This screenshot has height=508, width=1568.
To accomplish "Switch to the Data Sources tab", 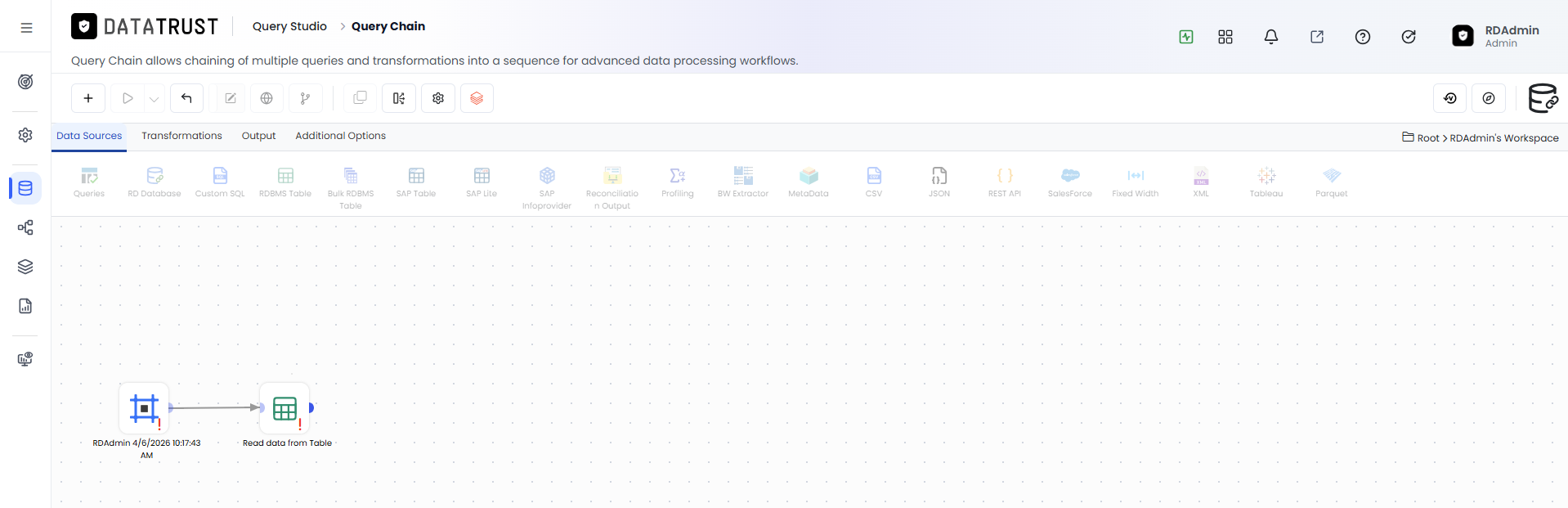I will (x=89, y=136).
